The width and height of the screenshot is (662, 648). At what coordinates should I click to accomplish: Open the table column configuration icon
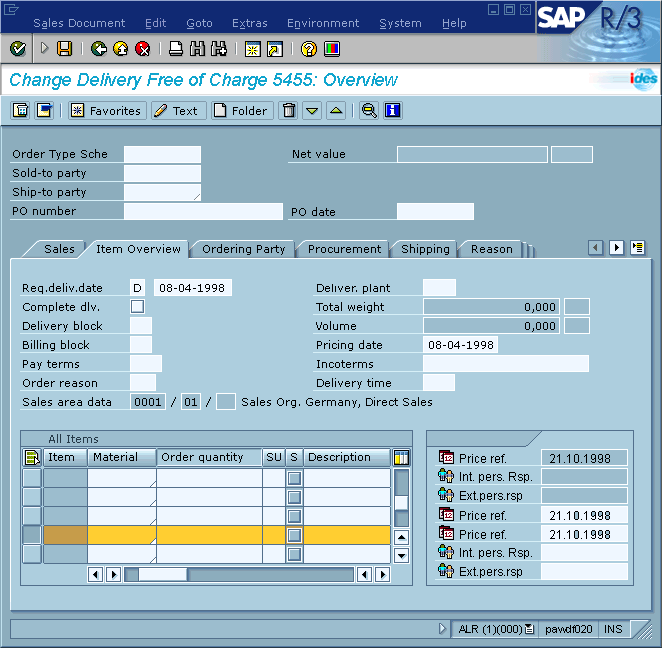(401, 457)
